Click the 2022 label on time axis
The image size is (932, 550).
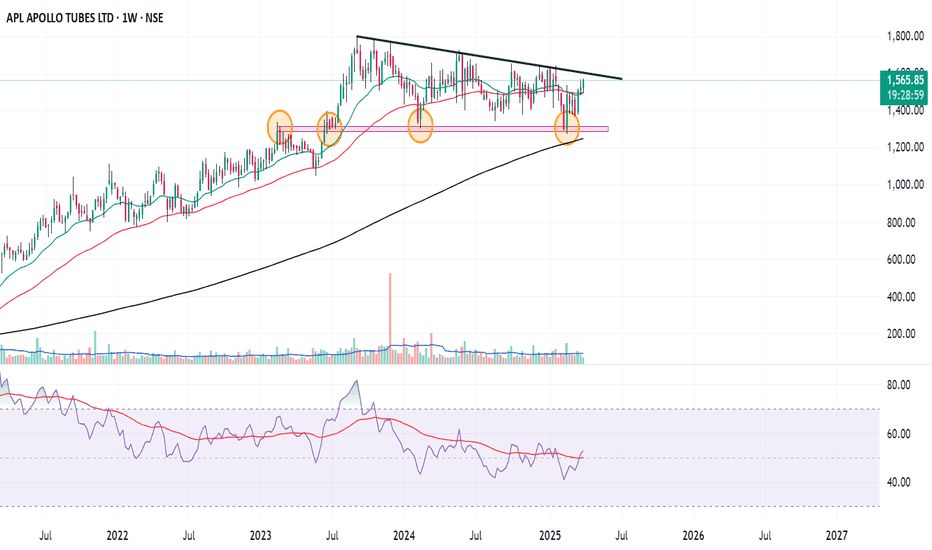click(x=117, y=536)
